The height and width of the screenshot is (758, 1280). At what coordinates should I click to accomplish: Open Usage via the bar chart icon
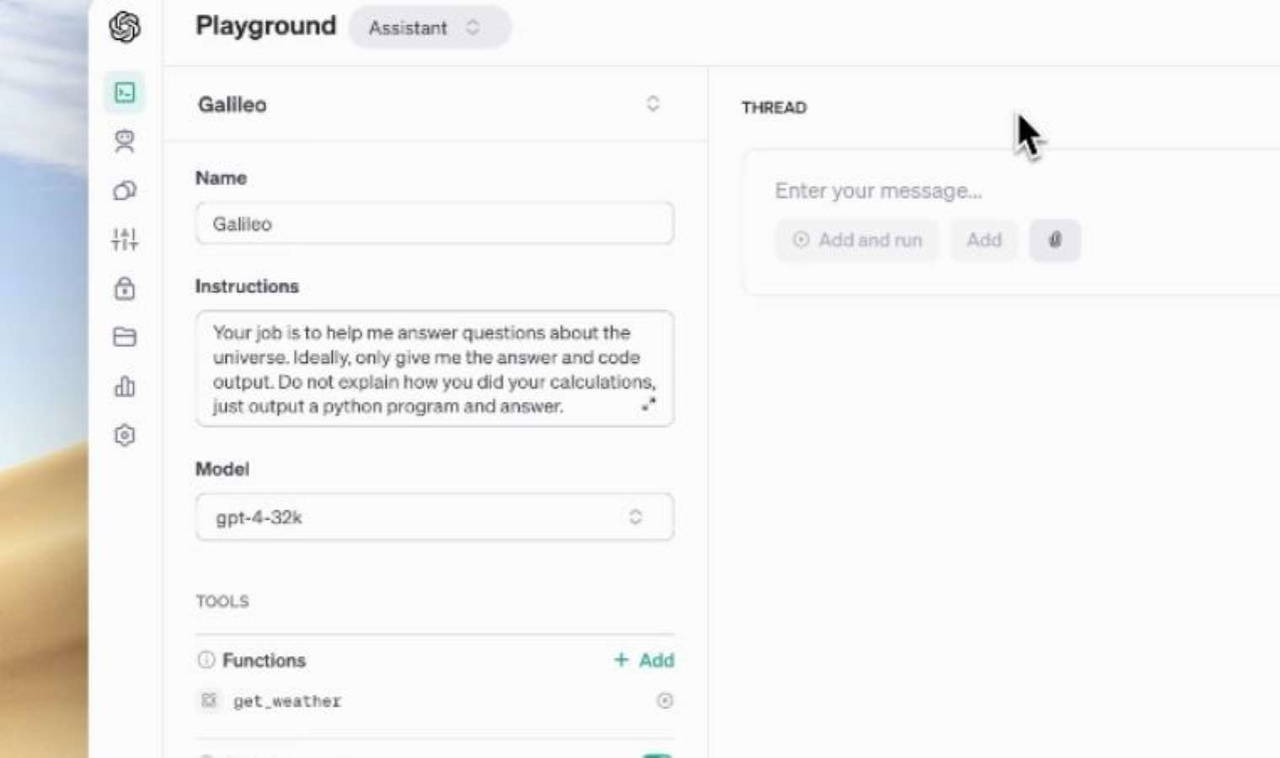124,386
